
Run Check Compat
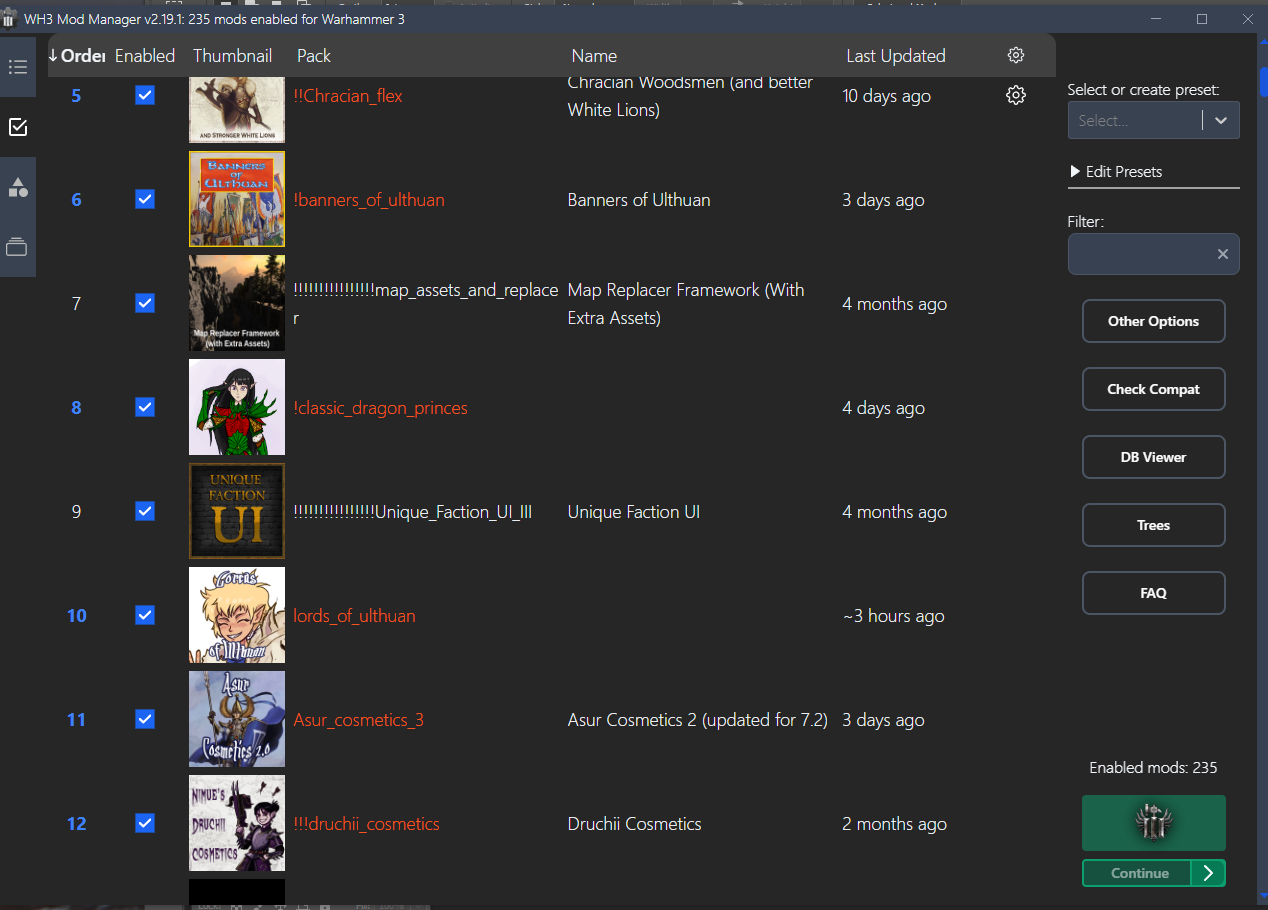point(1153,389)
